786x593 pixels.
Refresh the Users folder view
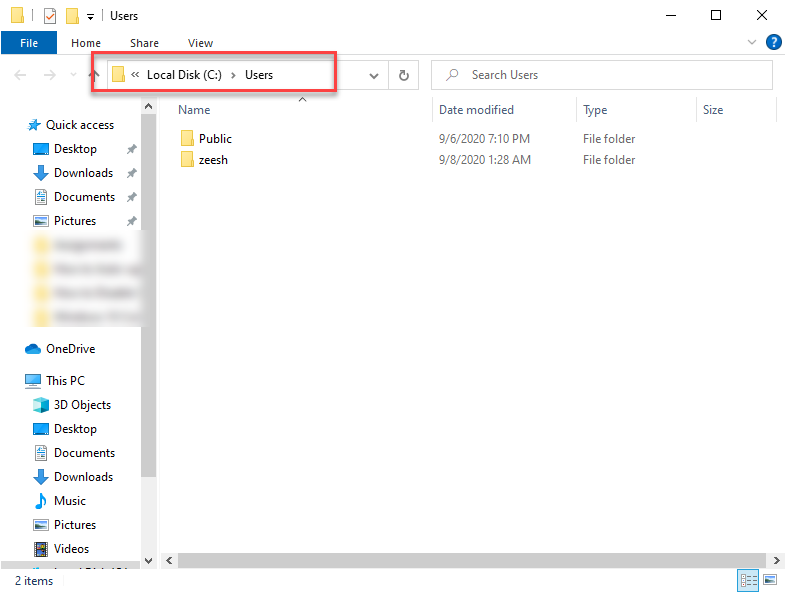[404, 75]
